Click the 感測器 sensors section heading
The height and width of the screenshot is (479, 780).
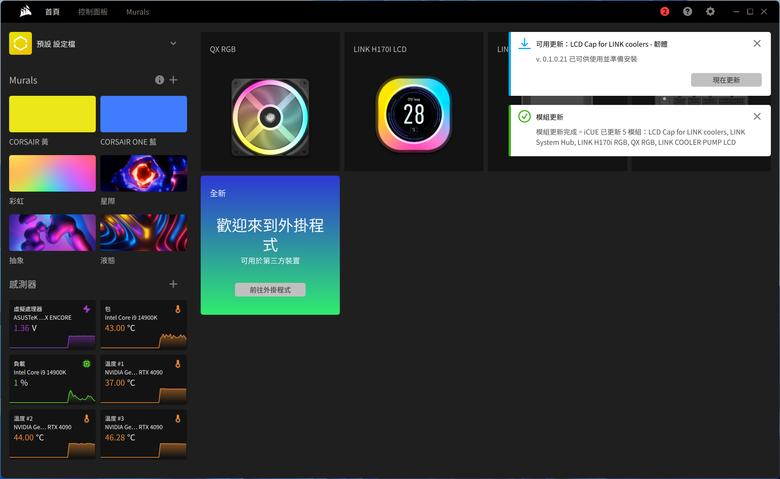[22, 284]
